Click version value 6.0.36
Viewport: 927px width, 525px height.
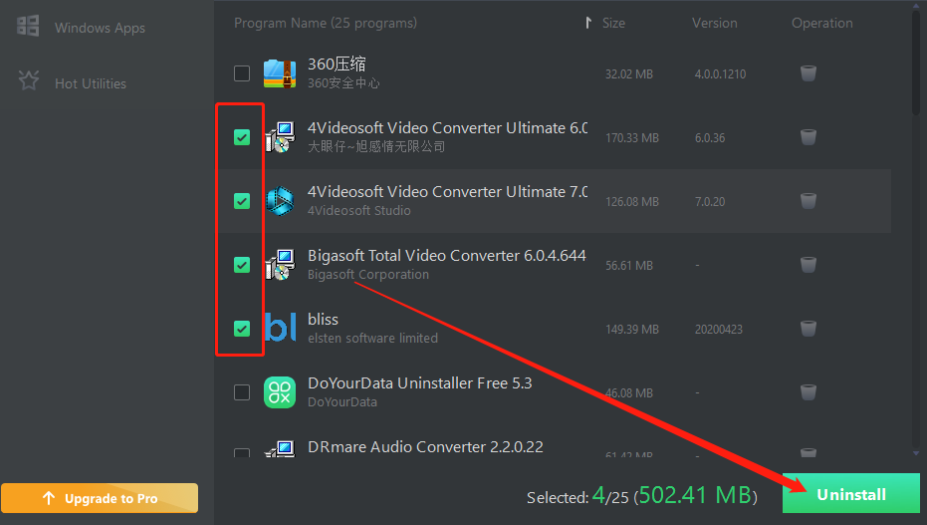709,138
